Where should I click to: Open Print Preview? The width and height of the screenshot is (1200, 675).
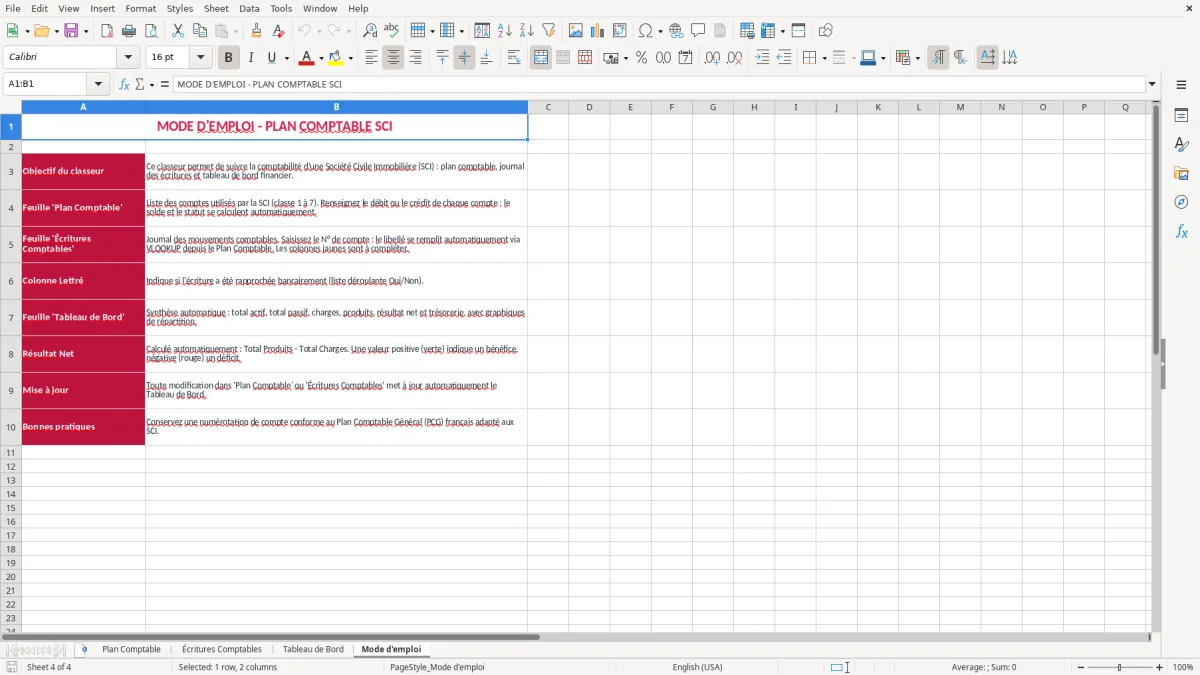point(151,31)
